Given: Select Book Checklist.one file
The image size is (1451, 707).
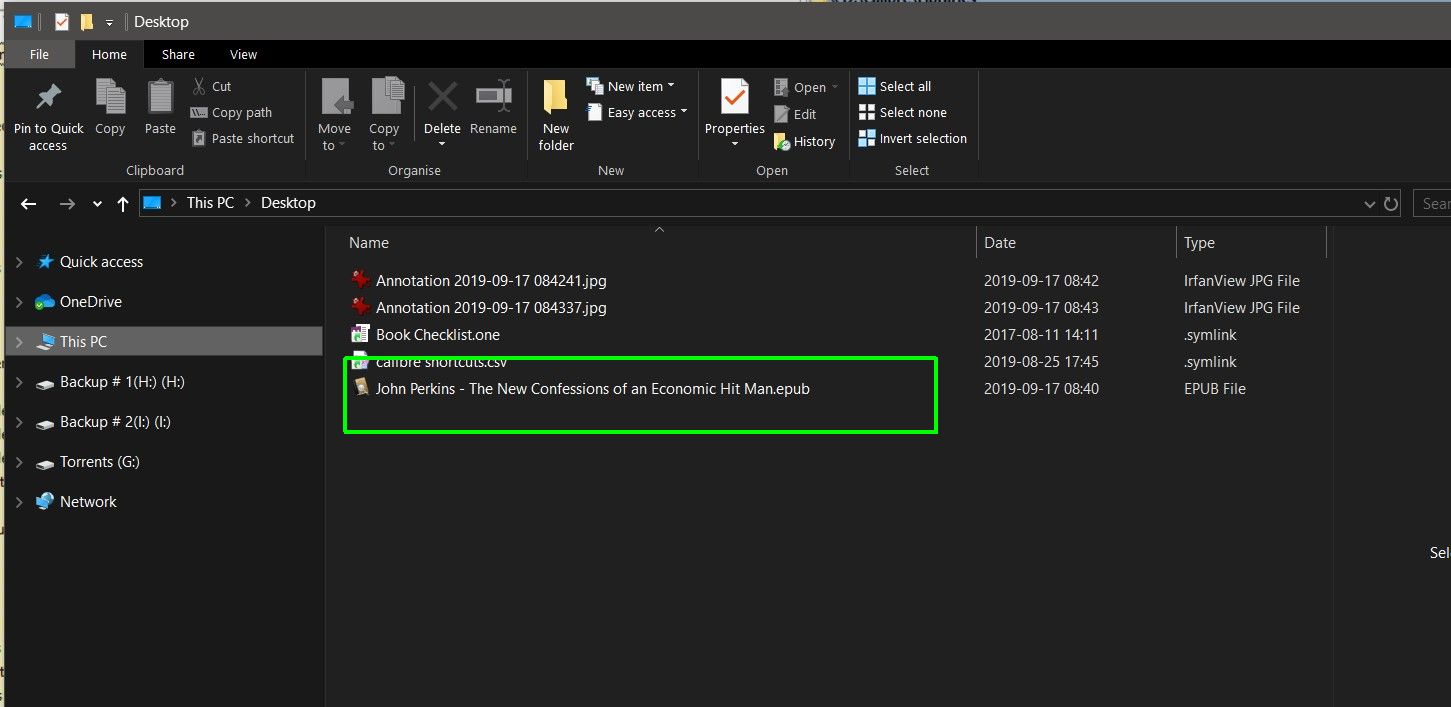Looking at the screenshot, I should tap(438, 335).
